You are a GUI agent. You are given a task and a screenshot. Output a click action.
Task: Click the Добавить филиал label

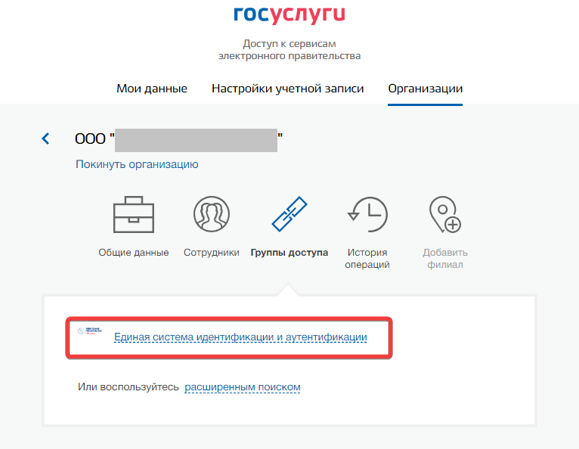coord(445,258)
